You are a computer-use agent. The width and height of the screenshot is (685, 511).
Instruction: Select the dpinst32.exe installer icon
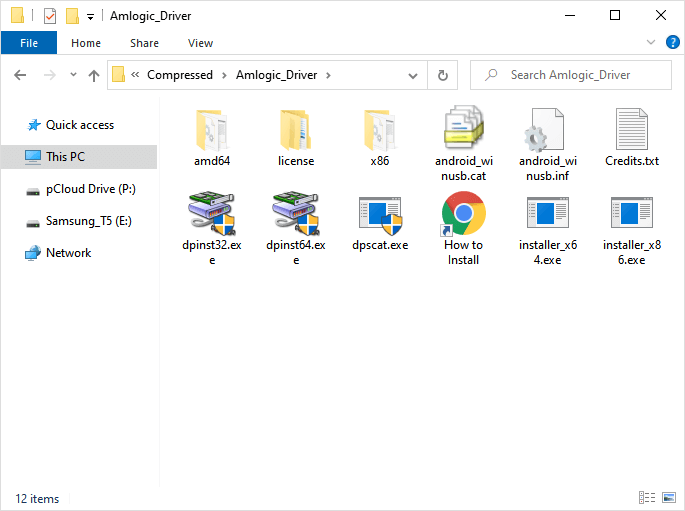pyautogui.click(x=212, y=213)
